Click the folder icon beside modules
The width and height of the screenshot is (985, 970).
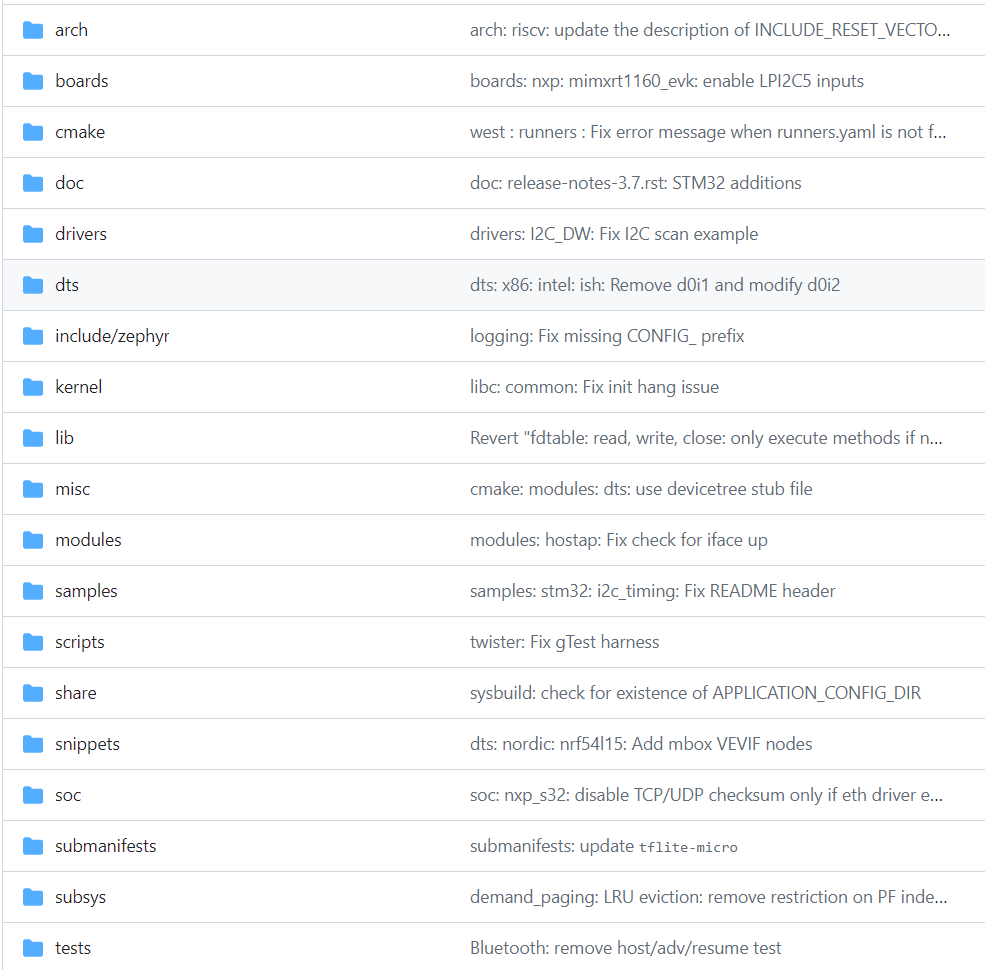33,540
